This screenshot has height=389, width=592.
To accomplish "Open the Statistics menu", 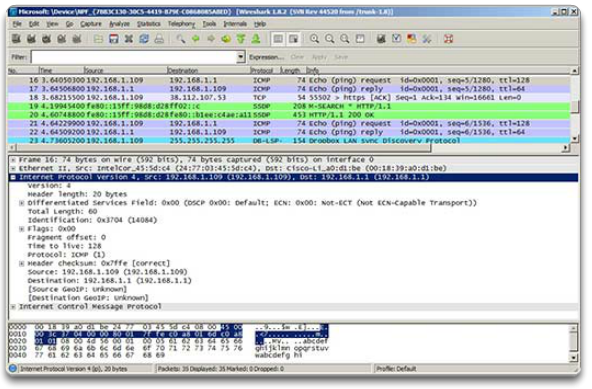I will point(149,24).
